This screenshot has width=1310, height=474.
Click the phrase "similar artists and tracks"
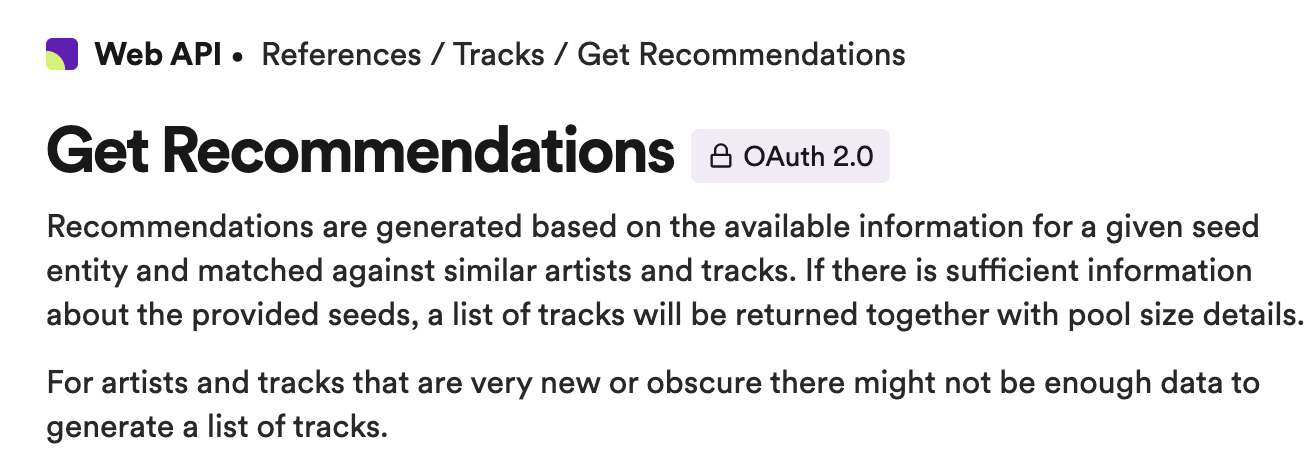(660, 271)
